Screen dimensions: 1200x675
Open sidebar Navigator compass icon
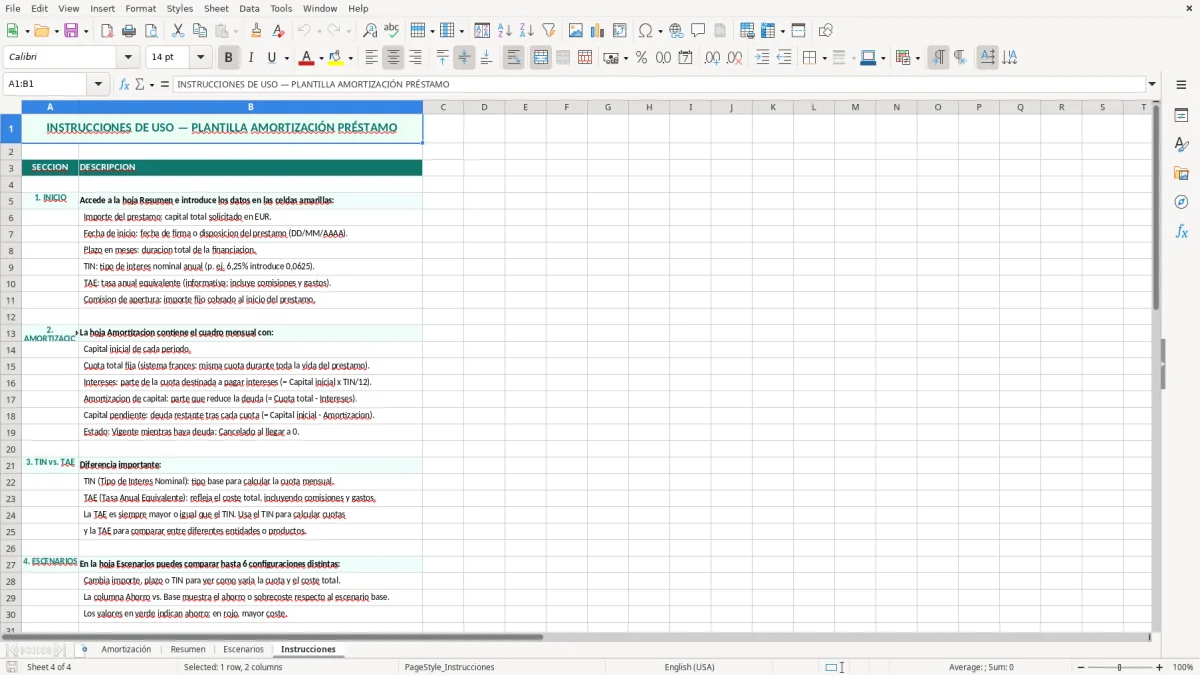pos(1181,202)
